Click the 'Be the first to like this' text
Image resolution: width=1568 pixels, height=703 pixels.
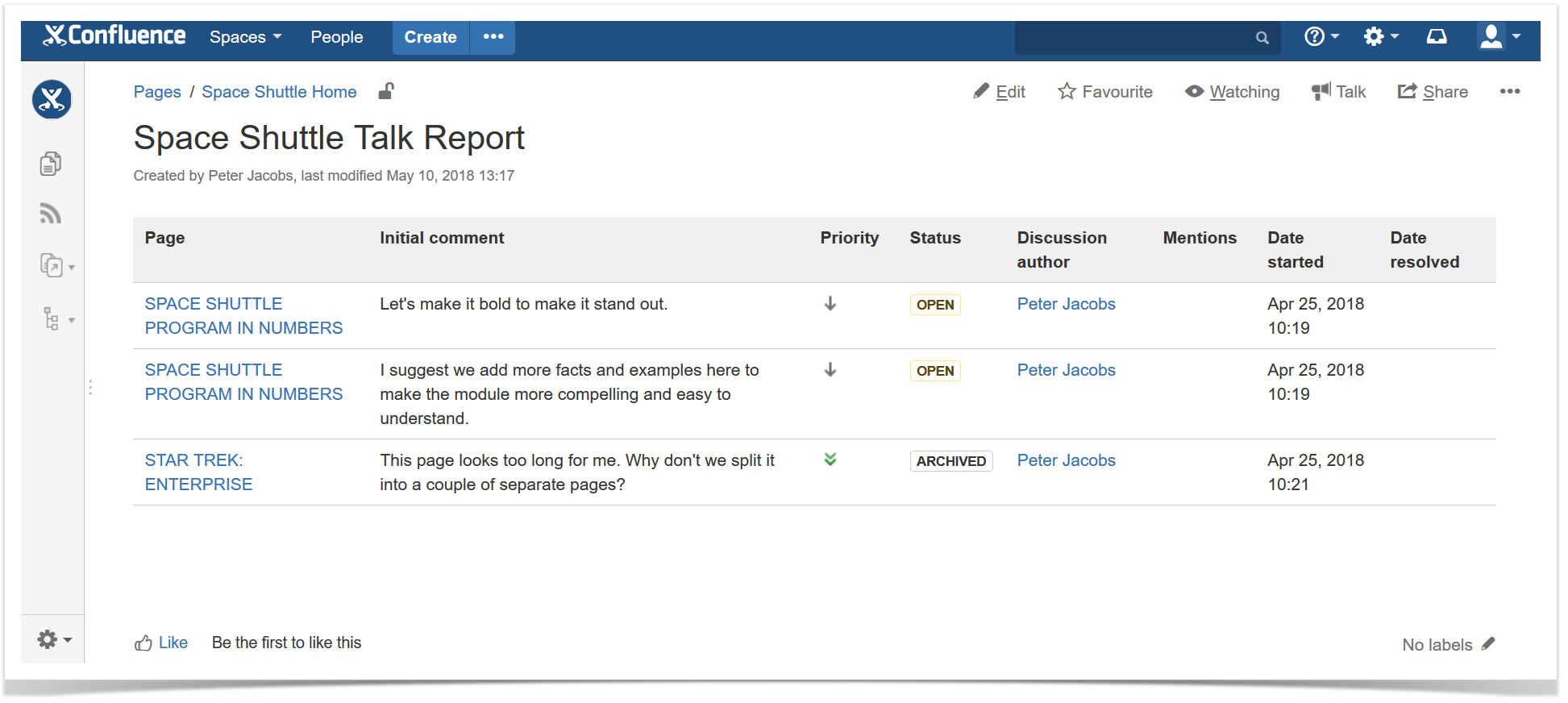pos(286,643)
